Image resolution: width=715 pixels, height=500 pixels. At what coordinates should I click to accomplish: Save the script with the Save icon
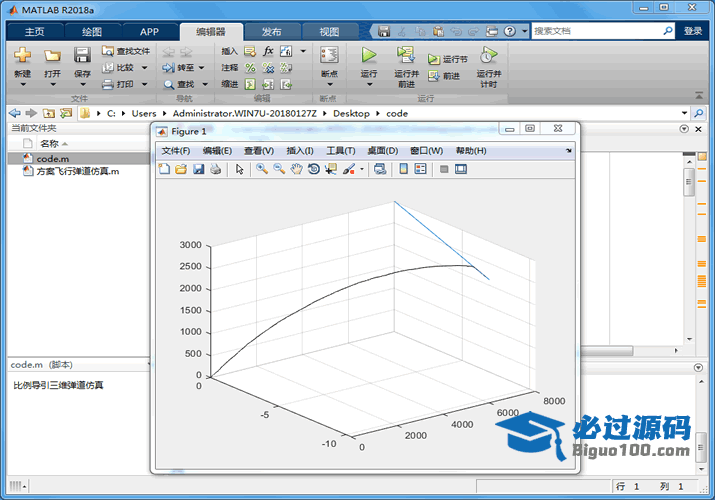82,55
